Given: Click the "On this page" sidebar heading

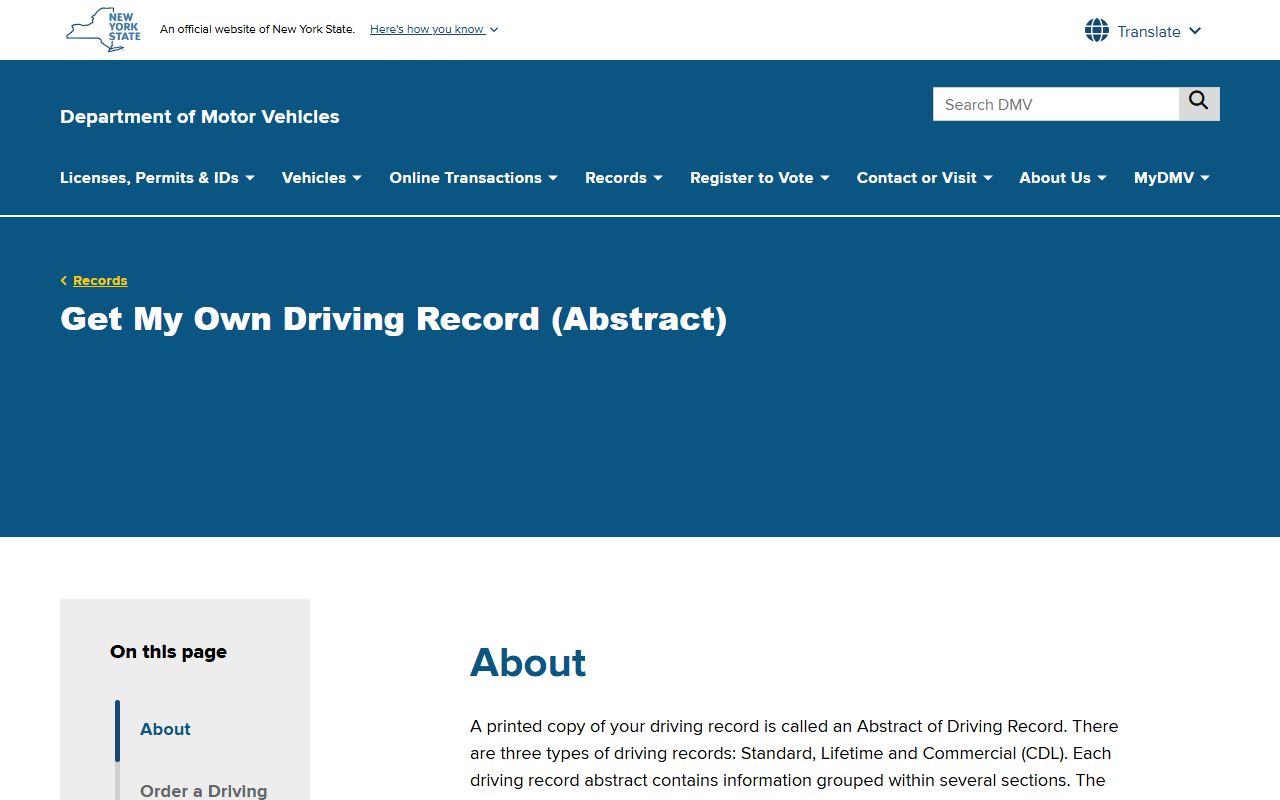Looking at the screenshot, I should tap(168, 652).
